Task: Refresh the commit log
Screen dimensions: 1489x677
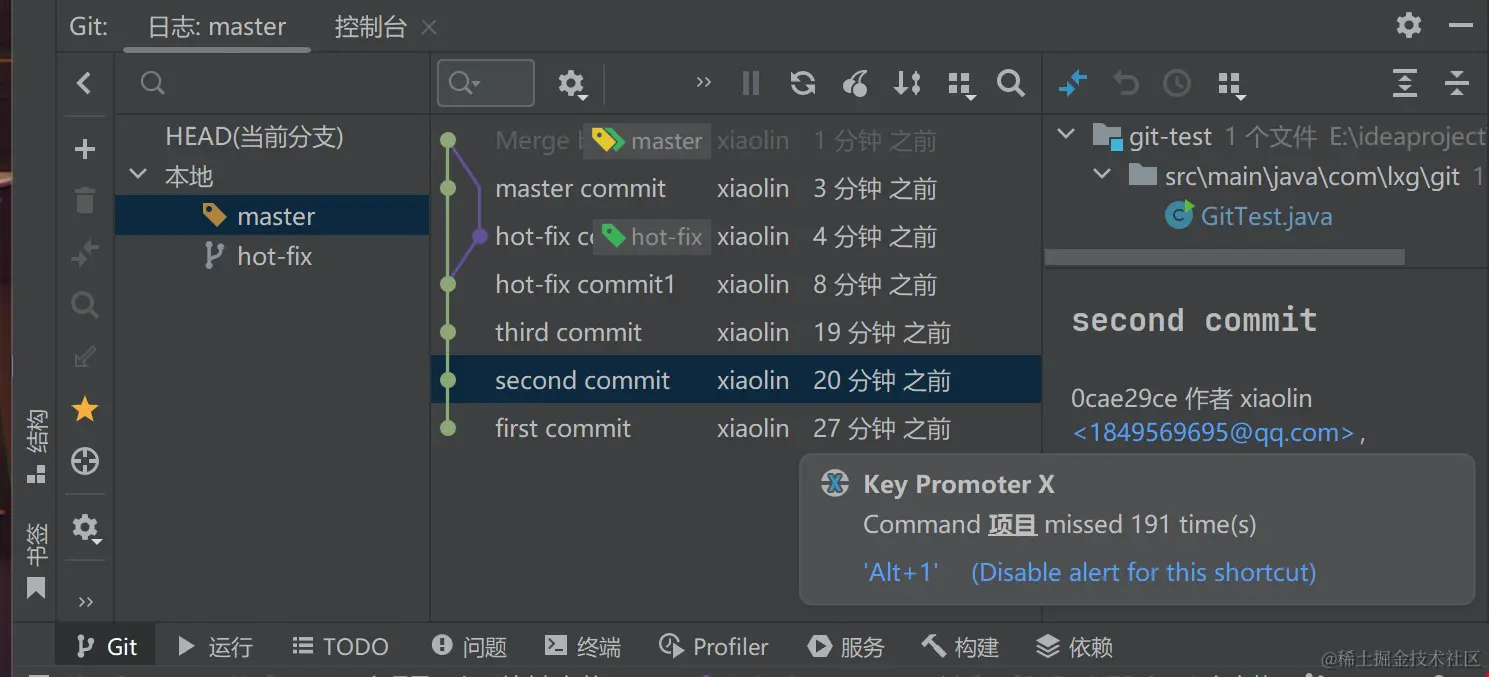Action: [x=803, y=83]
